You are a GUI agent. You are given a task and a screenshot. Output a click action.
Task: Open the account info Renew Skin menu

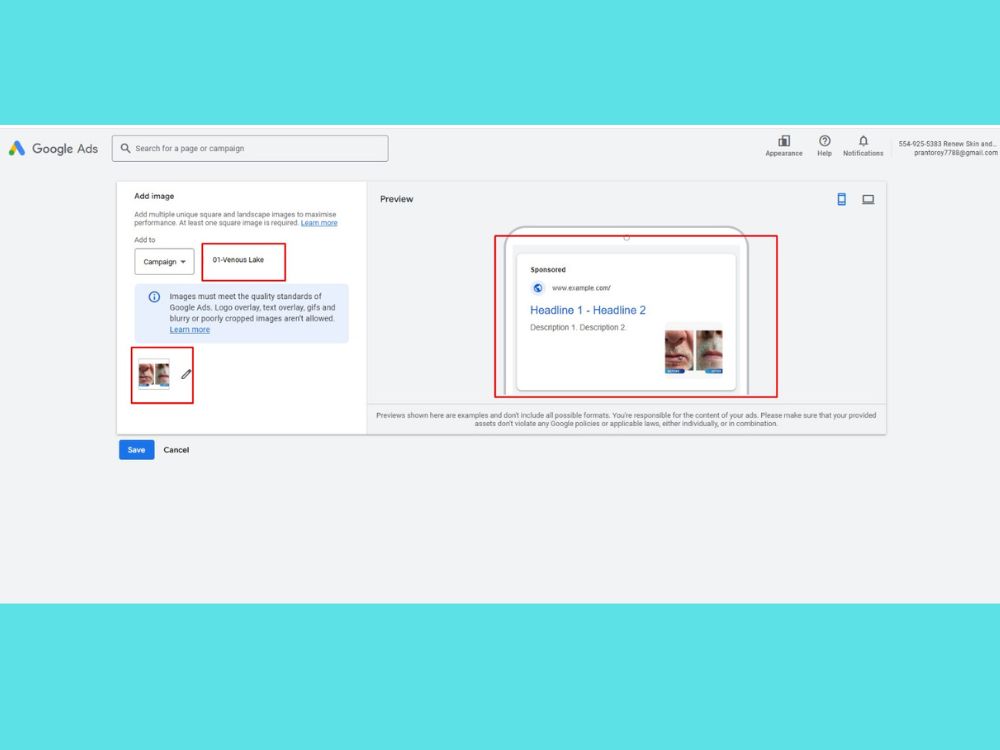pos(948,148)
